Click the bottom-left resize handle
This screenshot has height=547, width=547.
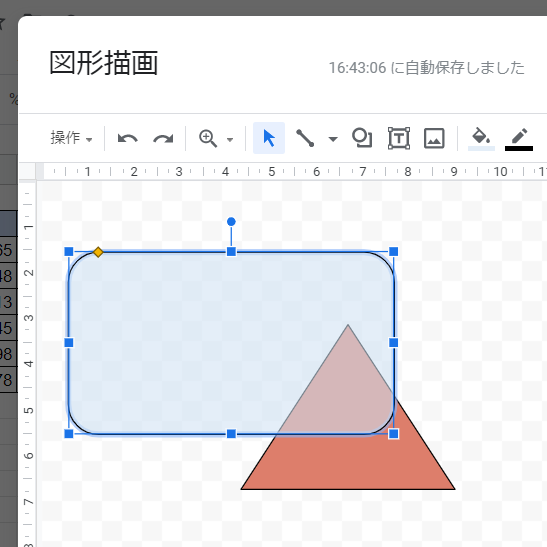click(69, 434)
